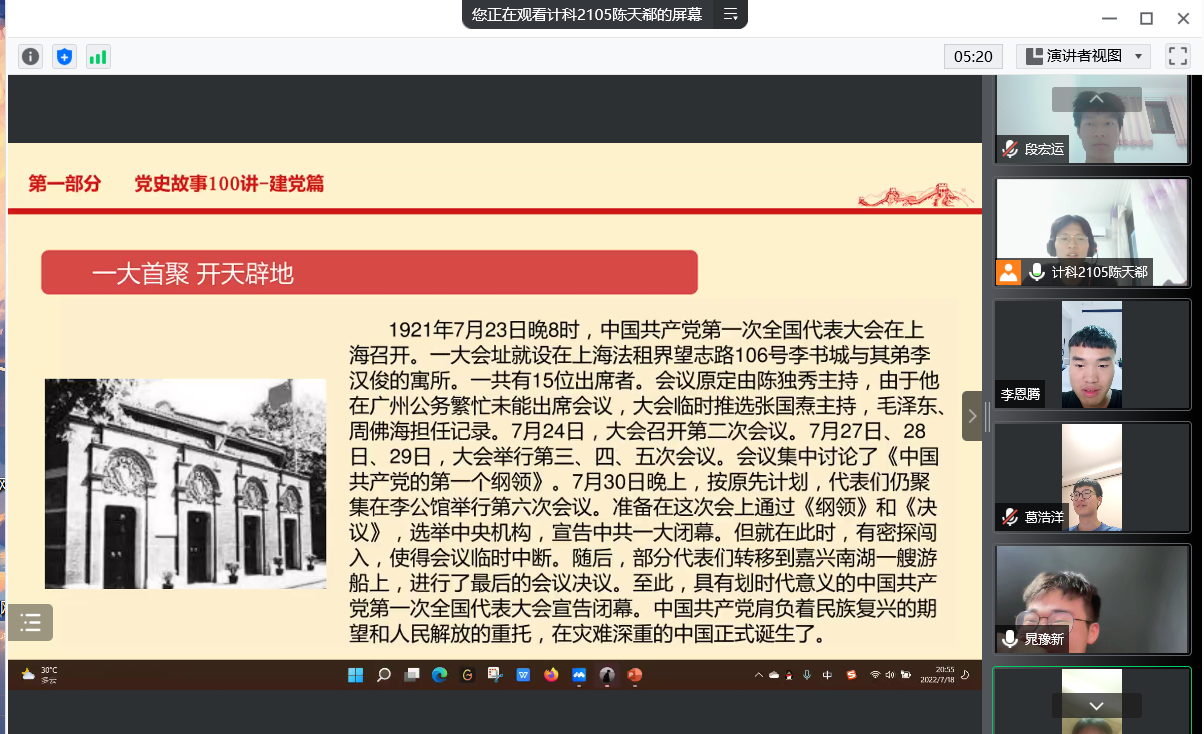Open the weather widget showing 30°C
The width and height of the screenshot is (1204, 734).
coord(40,675)
